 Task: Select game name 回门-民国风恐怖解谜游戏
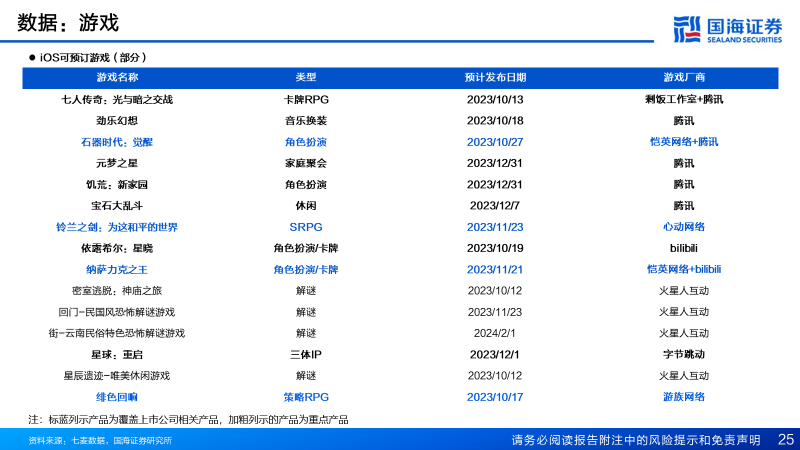[117, 312]
